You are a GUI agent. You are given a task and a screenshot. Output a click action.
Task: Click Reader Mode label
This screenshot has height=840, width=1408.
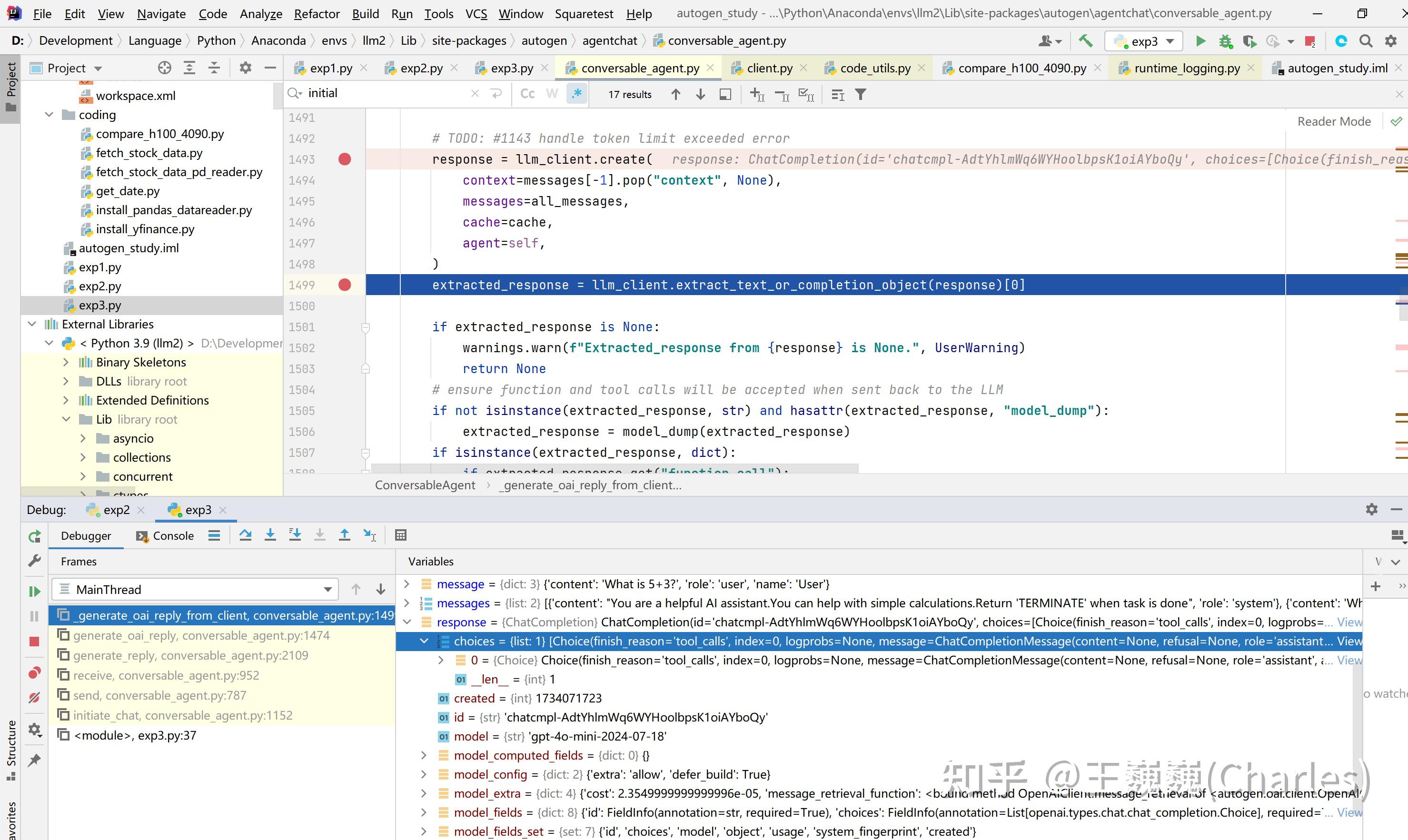1333,121
